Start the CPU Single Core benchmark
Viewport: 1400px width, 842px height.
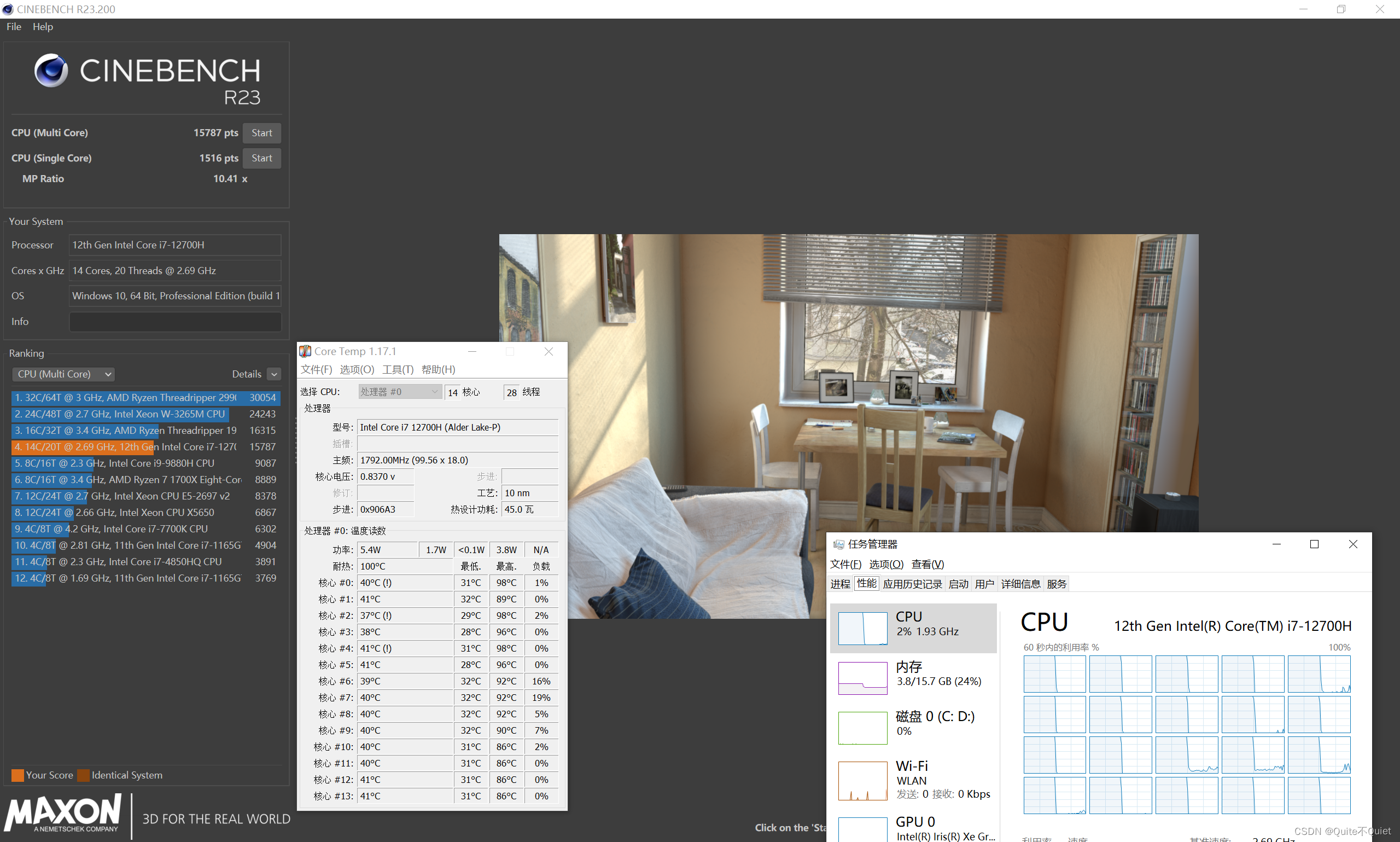coord(261,158)
